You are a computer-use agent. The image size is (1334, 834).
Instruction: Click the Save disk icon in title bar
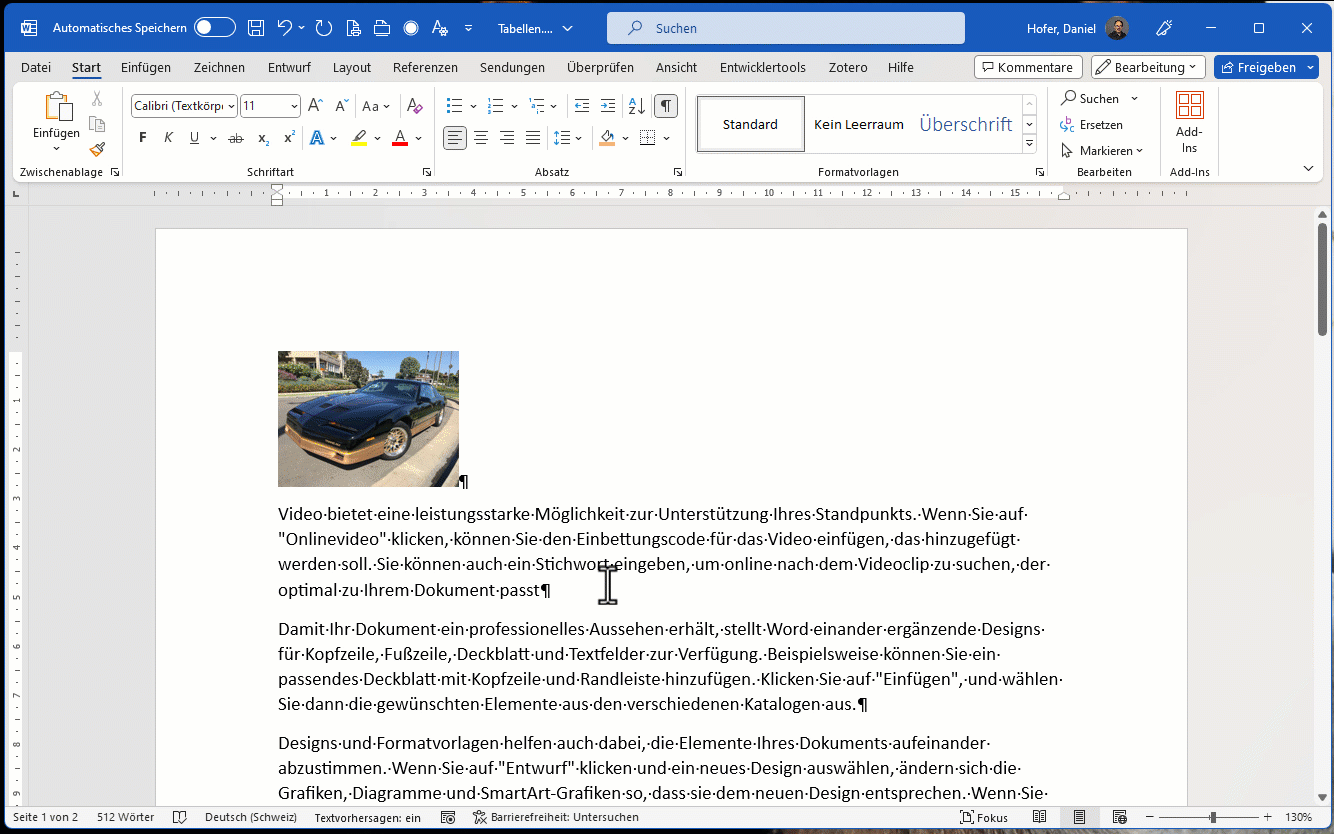[256, 28]
